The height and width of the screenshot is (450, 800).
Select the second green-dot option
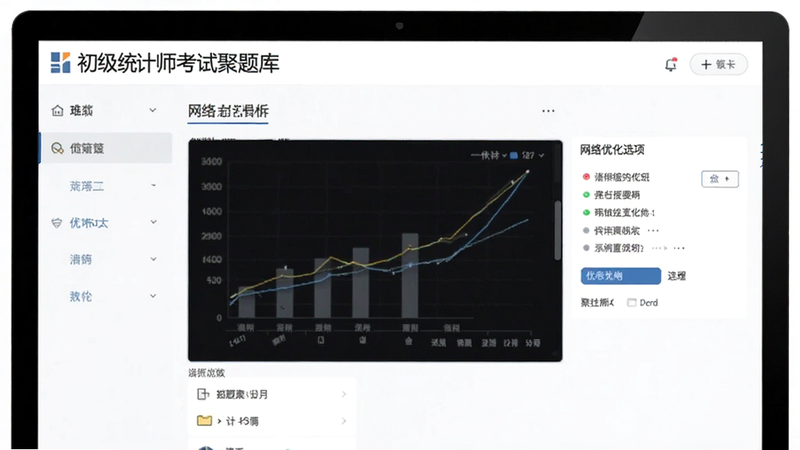[x=618, y=213]
